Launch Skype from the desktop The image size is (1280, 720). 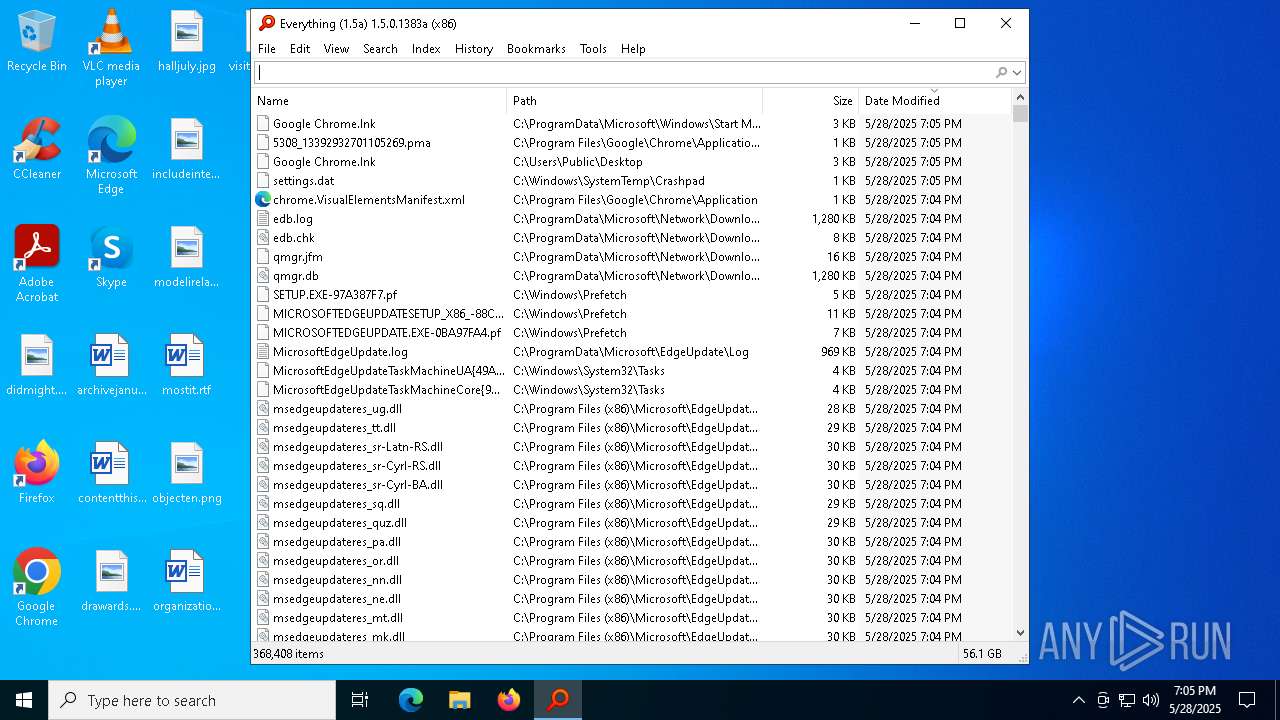pyautogui.click(x=111, y=257)
